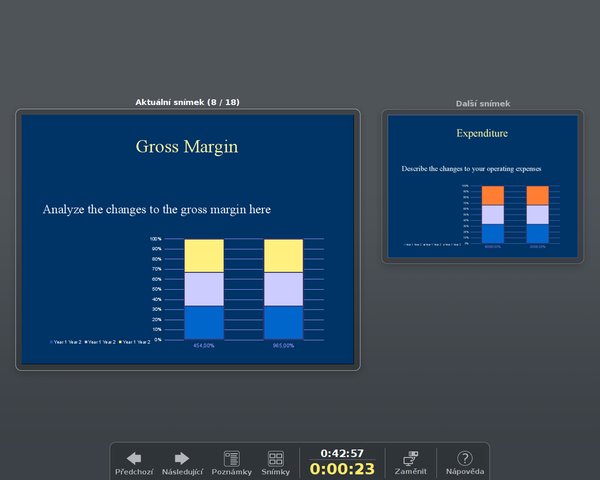Show the Snímky slide overview icon
Viewport: 600px width, 480px height.
[276, 458]
